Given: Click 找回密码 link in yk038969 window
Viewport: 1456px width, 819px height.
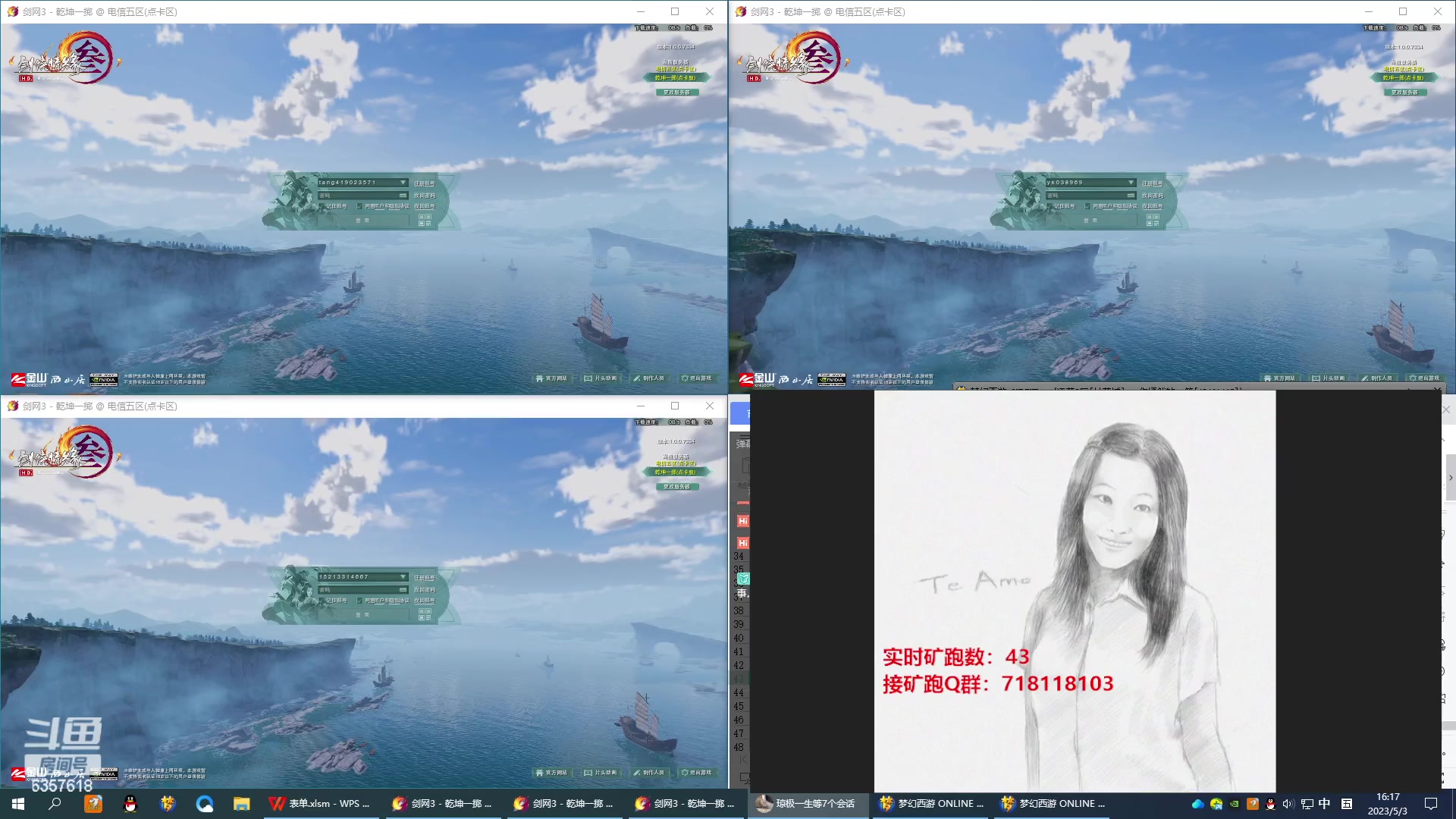Looking at the screenshot, I should [1153, 196].
